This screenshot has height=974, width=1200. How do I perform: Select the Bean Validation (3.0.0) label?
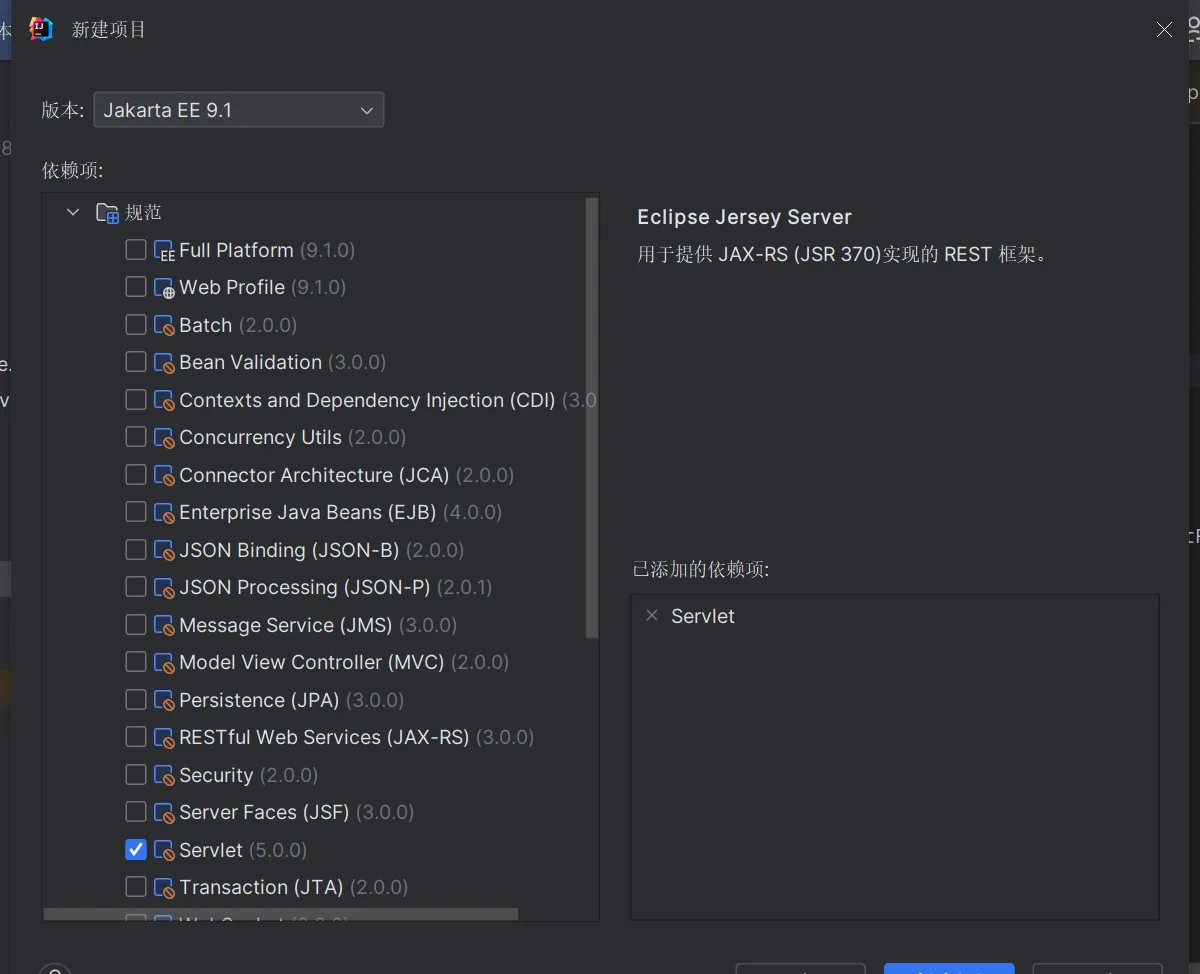pyautogui.click(x=283, y=362)
